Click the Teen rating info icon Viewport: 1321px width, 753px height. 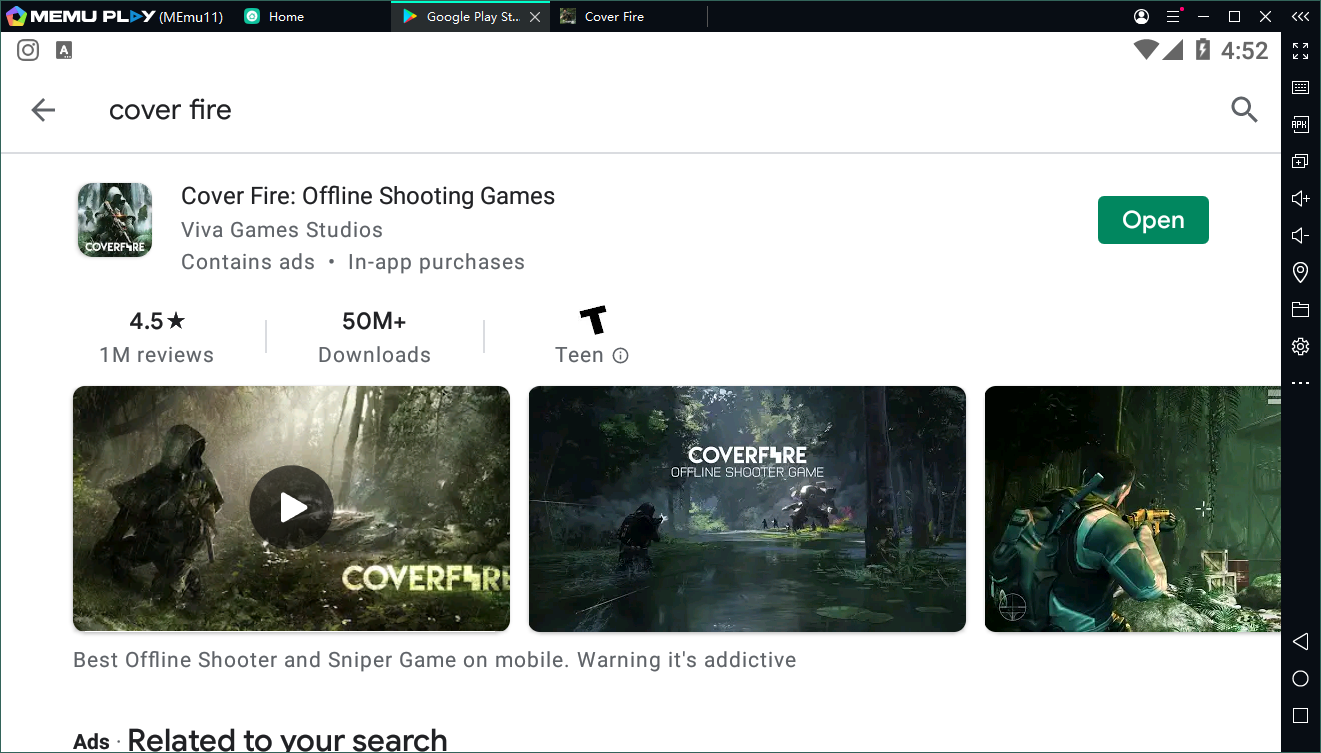[620, 356]
